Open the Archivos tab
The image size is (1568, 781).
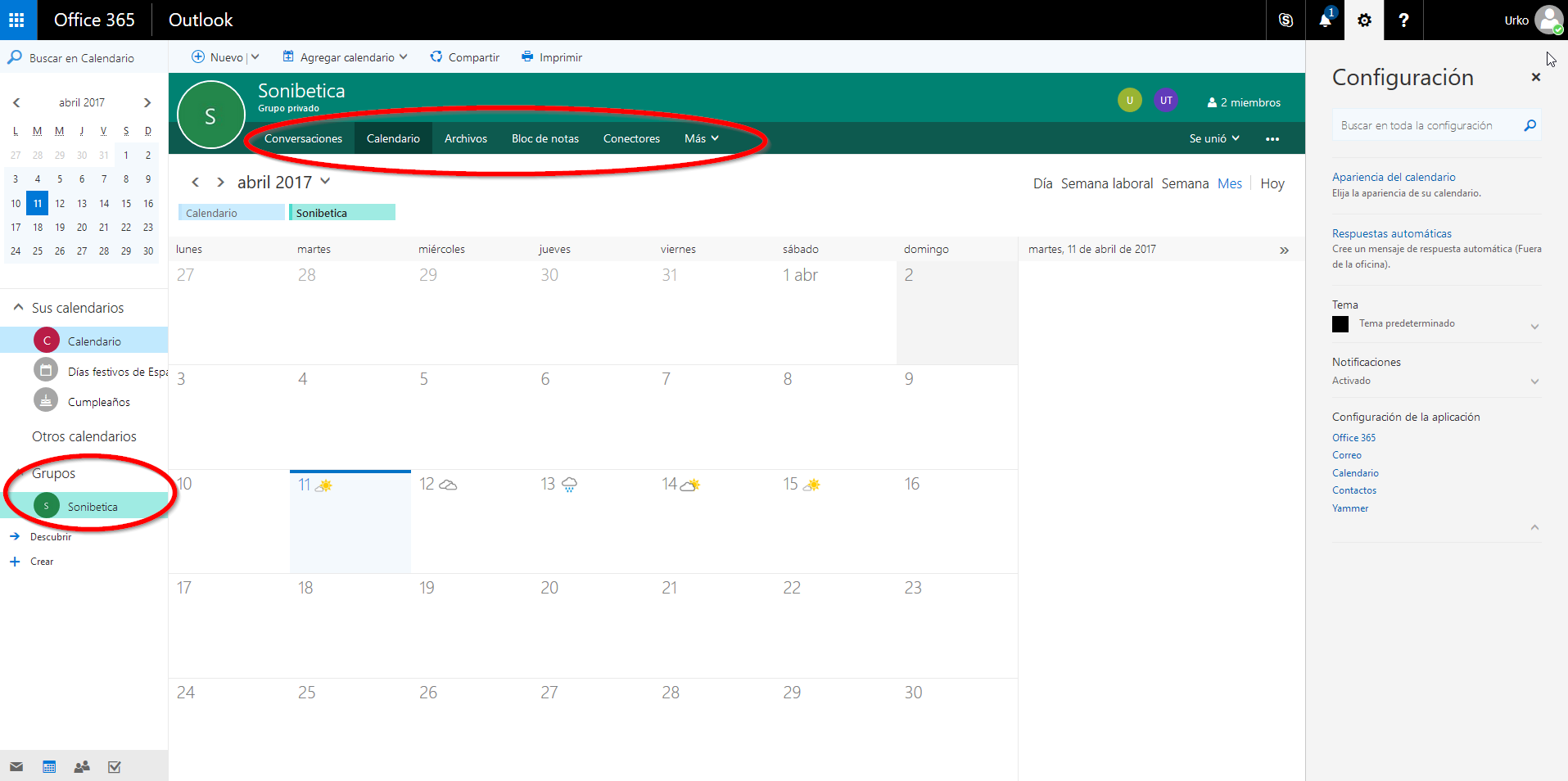(466, 138)
